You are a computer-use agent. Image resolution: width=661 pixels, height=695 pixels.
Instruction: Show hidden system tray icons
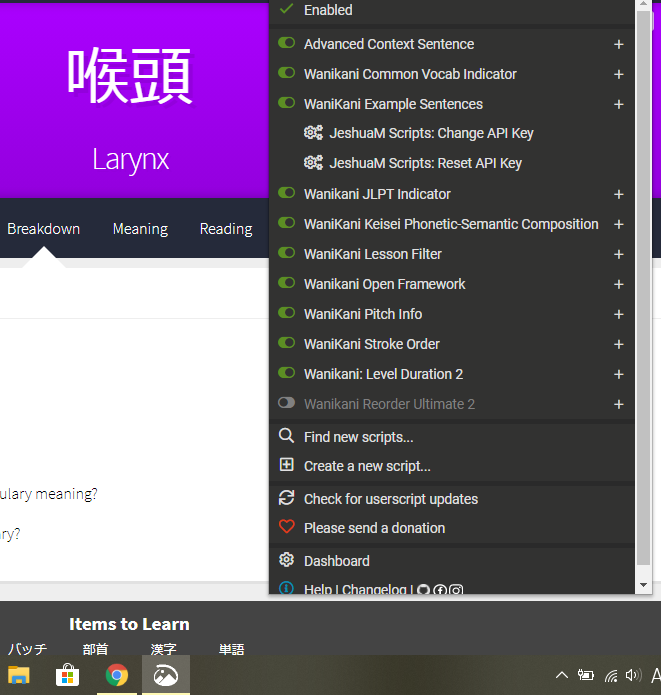[x=562, y=675]
